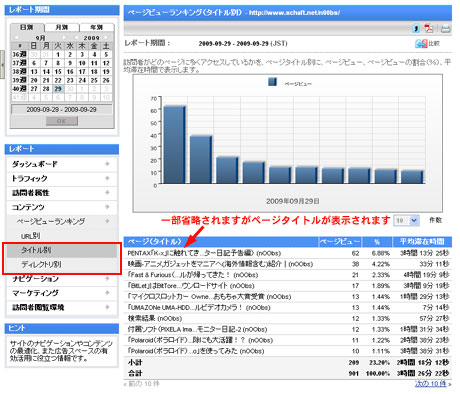Select day 26 in calendar
The height and width of the screenshot is (394, 460).
coord(106,80)
